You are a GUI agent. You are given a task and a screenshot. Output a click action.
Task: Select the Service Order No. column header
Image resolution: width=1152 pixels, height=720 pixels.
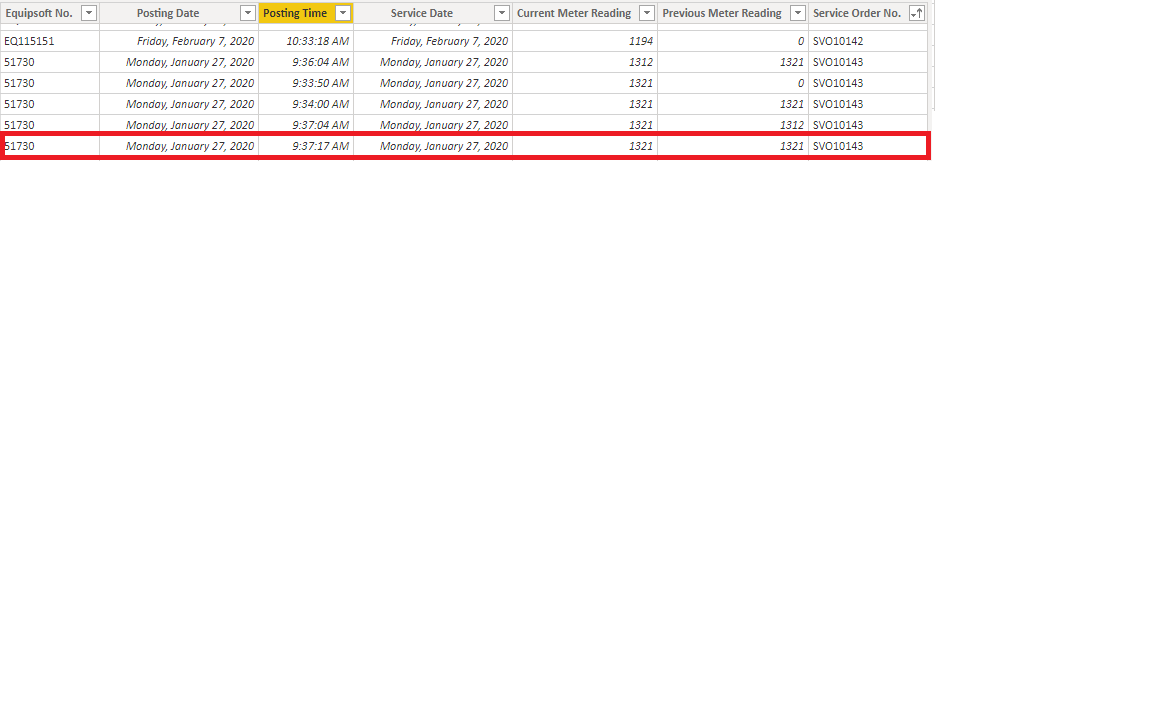click(x=857, y=13)
